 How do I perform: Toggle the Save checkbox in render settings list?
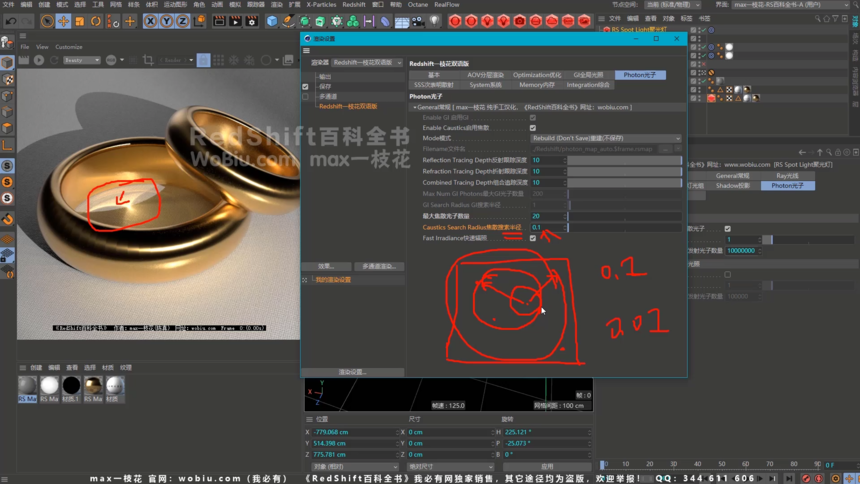[305, 87]
